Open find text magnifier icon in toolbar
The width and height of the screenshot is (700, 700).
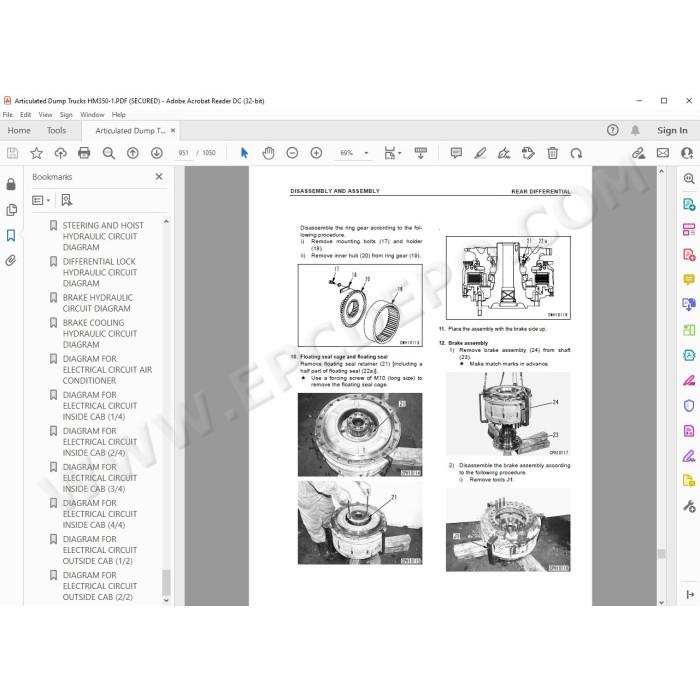point(108,153)
